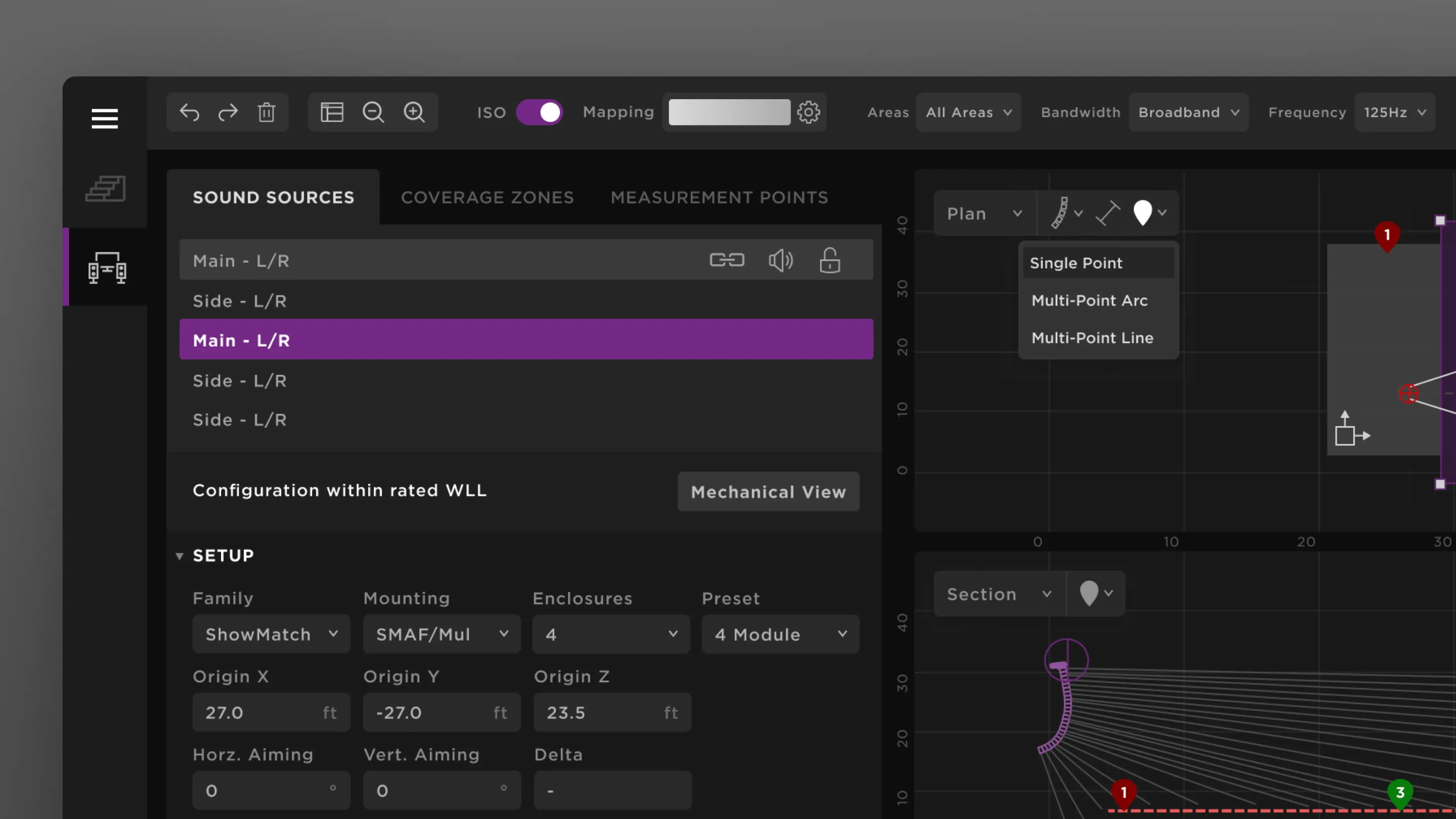This screenshot has width=1456, height=819.
Task: Zoom in on the plan view
Action: 415,112
